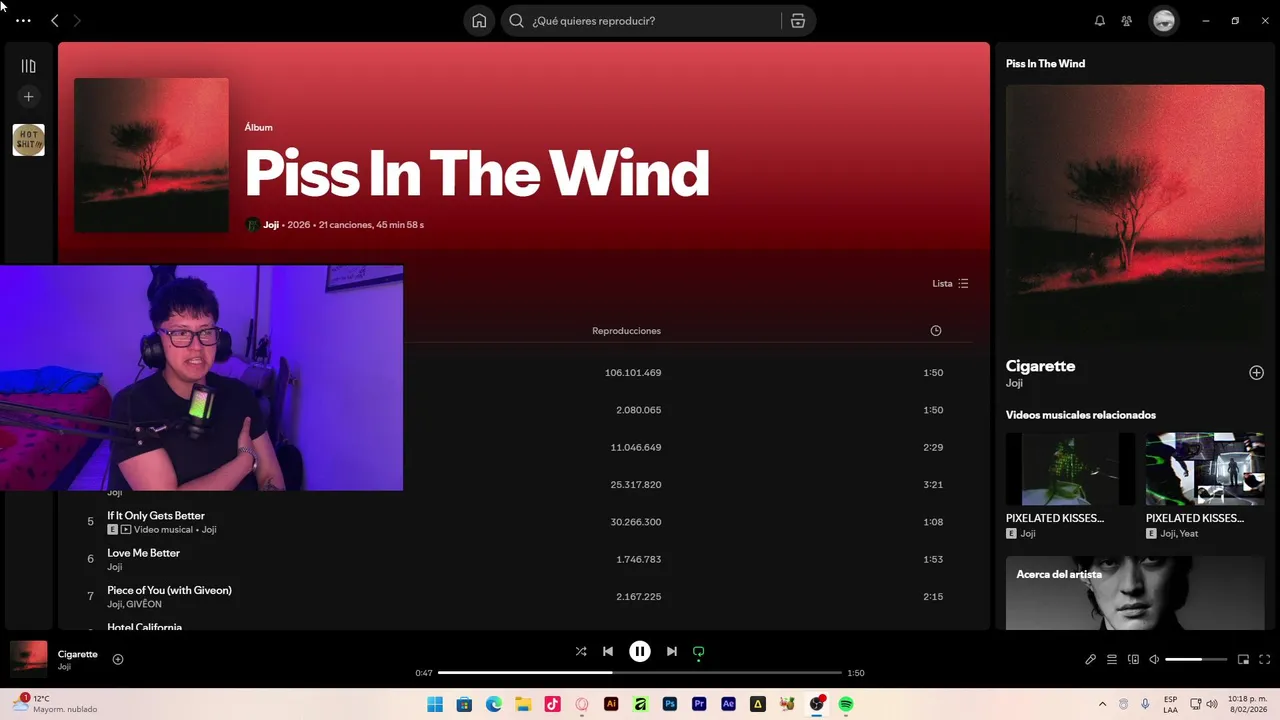Add to Liked Songs from player bar

118,659
